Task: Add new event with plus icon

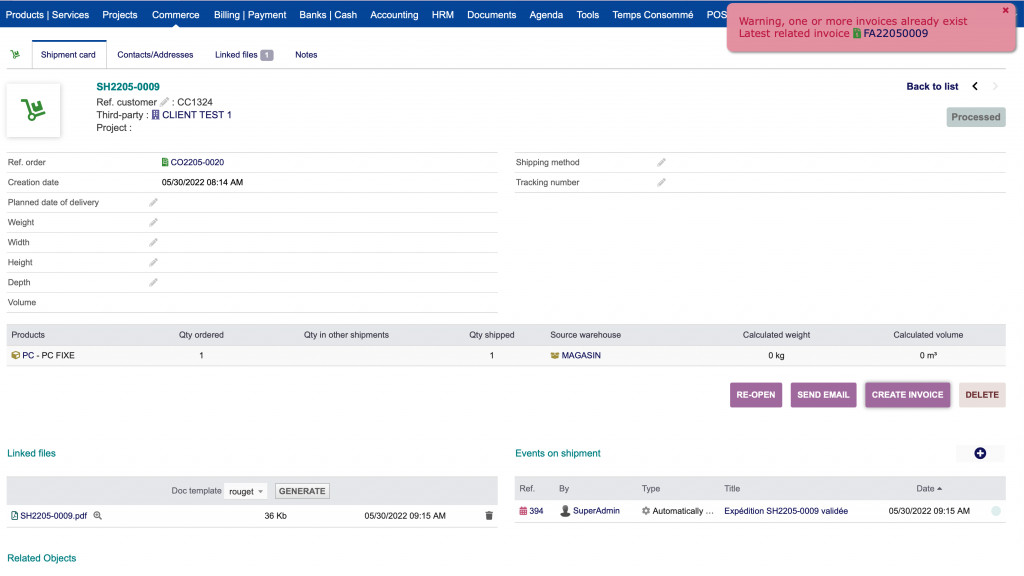Action: [x=979, y=453]
